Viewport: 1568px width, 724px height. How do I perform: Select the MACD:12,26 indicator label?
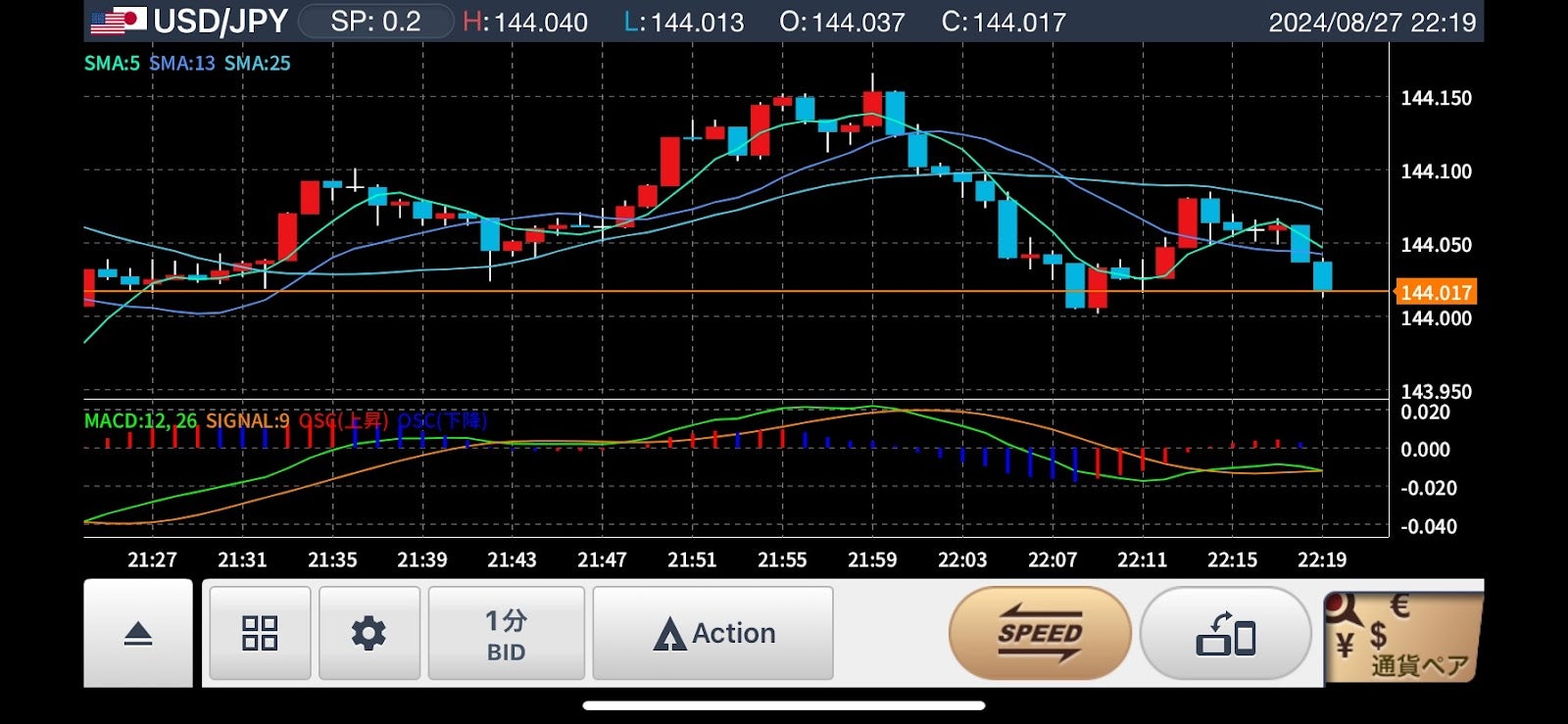[140, 420]
